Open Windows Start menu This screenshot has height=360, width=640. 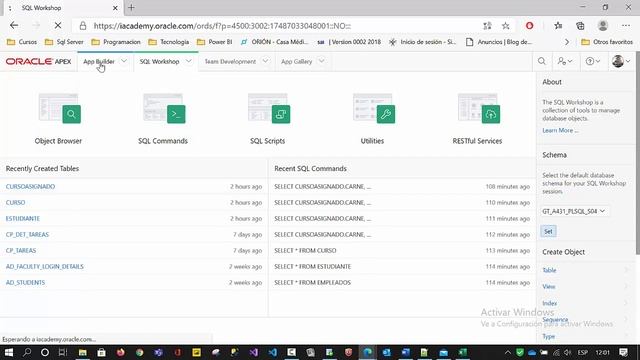point(9,352)
